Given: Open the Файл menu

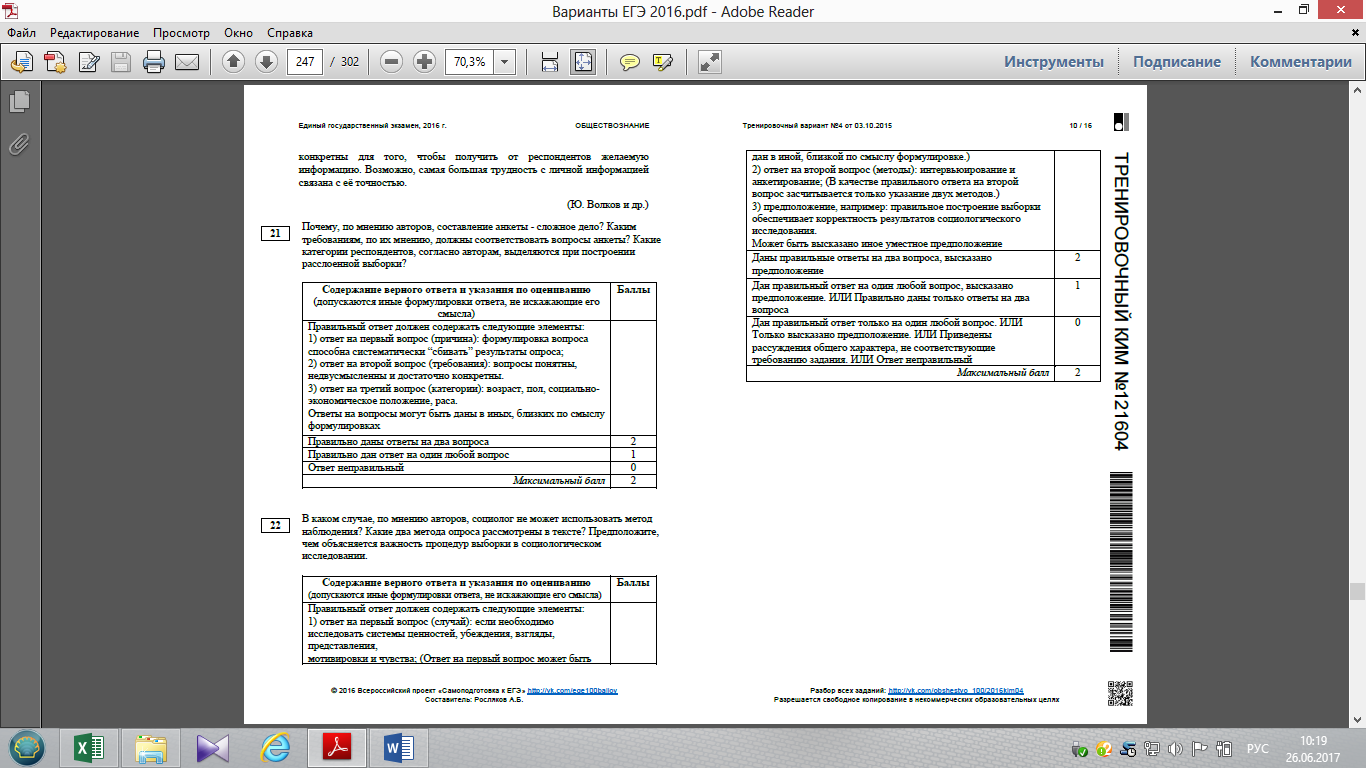Looking at the screenshot, I should click(22, 33).
